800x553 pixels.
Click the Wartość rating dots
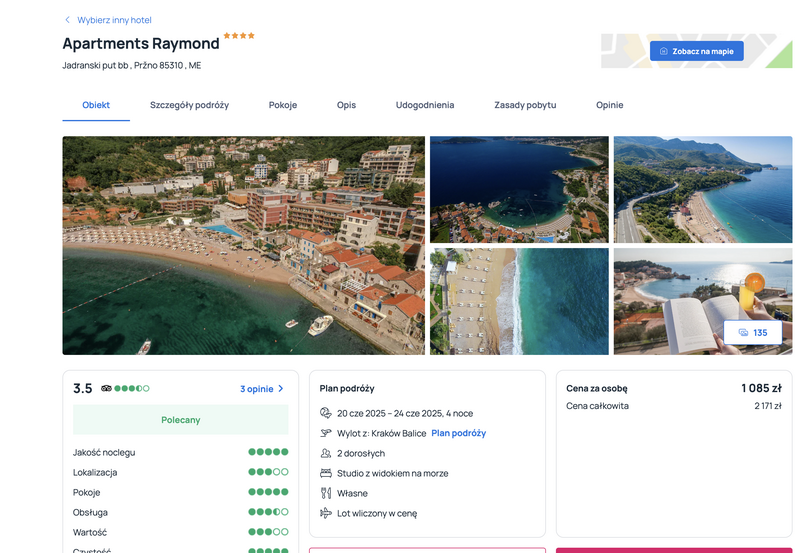[x=268, y=532]
